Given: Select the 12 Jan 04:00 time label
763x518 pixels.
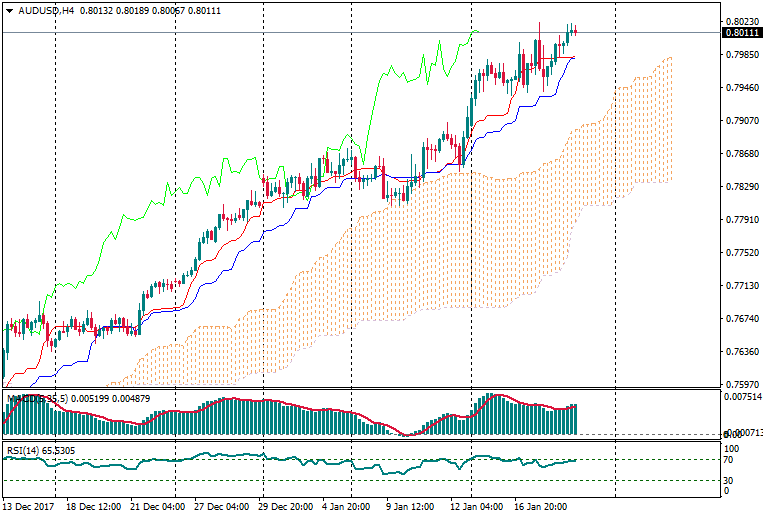Looking at the screenshot, I should (476, 507).
